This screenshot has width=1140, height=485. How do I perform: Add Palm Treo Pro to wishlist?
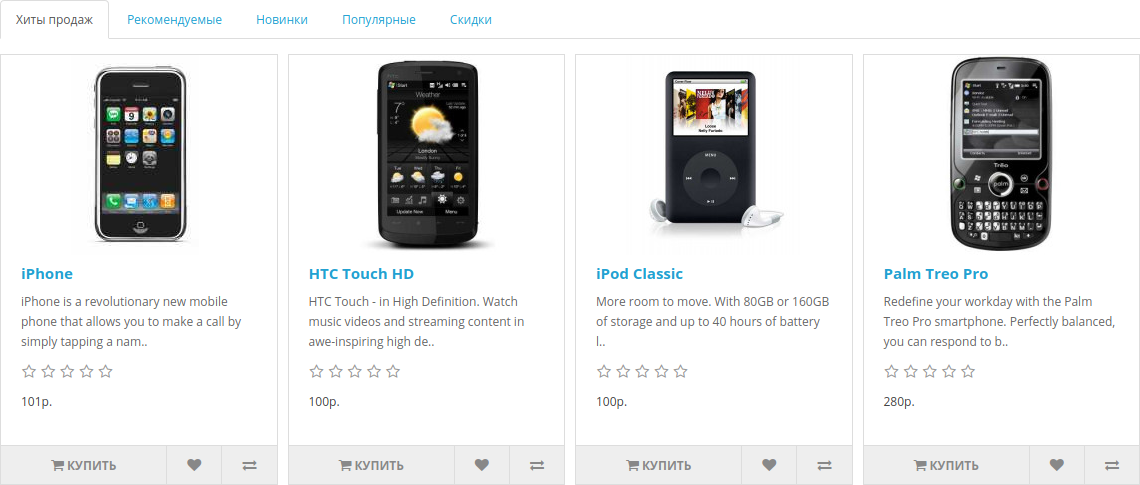1056,465
